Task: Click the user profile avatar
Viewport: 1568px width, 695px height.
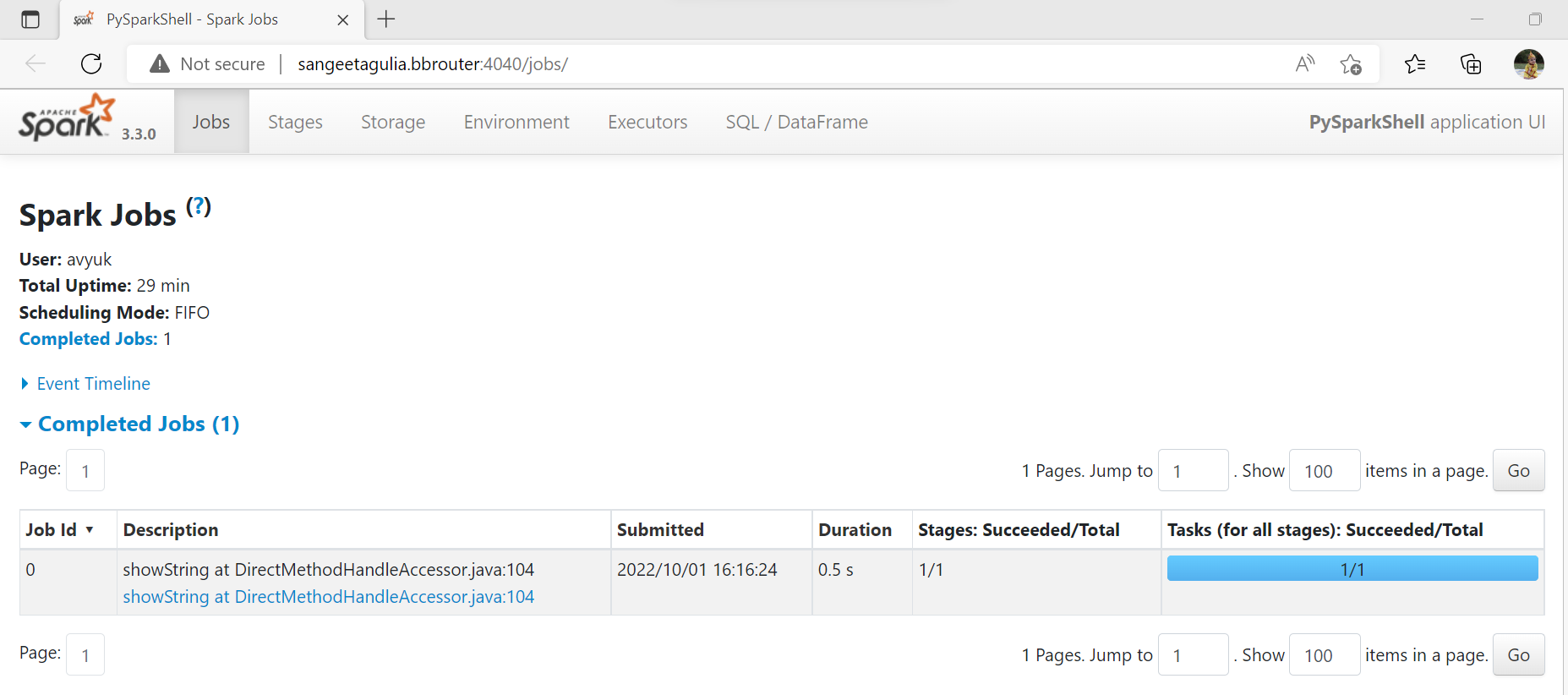Action: tap(1528, 63)
